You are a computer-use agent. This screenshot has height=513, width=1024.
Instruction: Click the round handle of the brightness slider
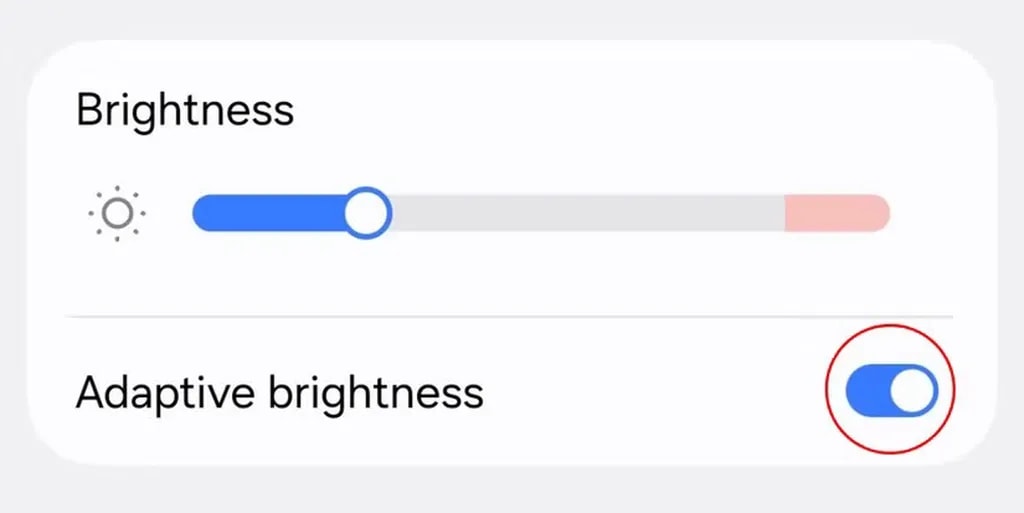(x=367, y=213)
